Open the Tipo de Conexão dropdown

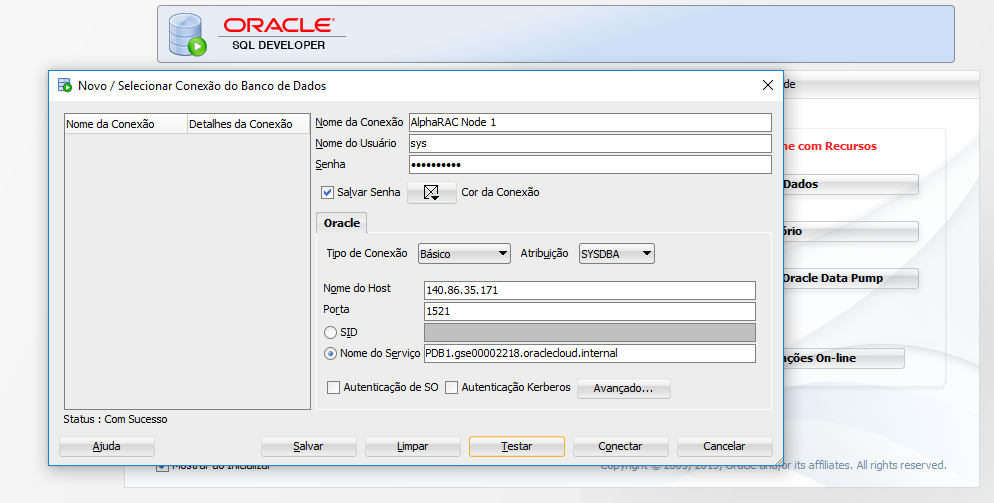point(464,254)
